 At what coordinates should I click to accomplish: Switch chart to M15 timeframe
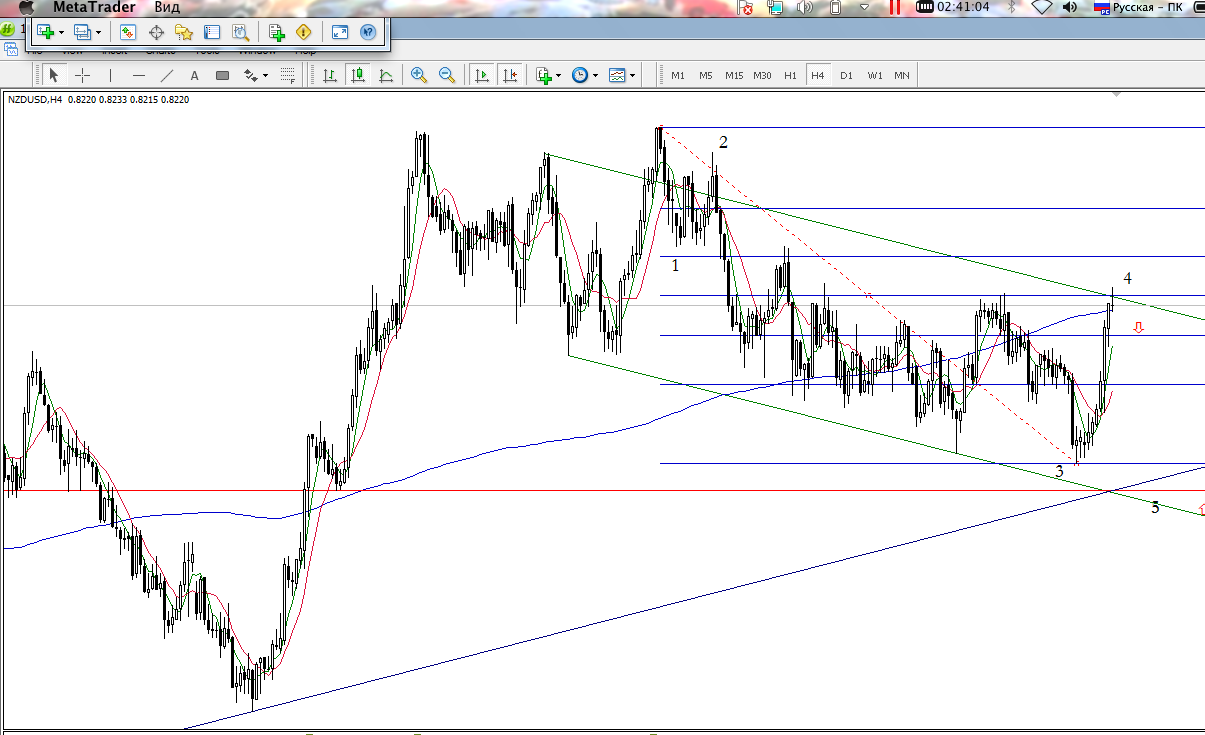coord(734,75)
